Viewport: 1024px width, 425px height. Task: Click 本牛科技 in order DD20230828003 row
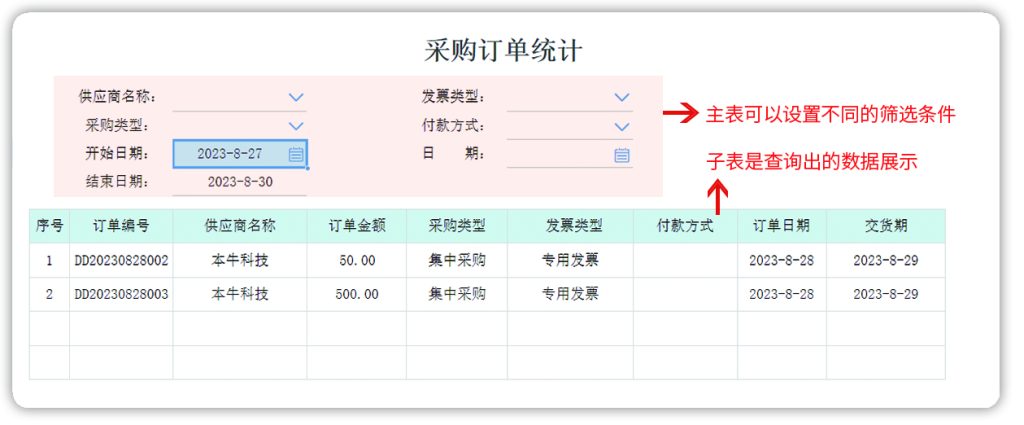coord(240,294)
